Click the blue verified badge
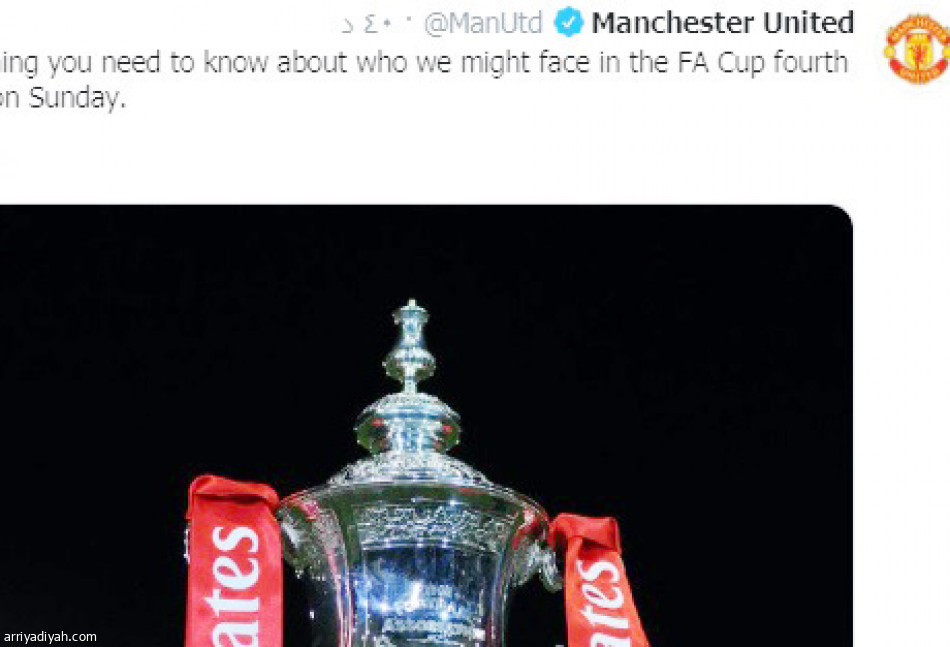950x647 pixels. [x=568, y=22]
